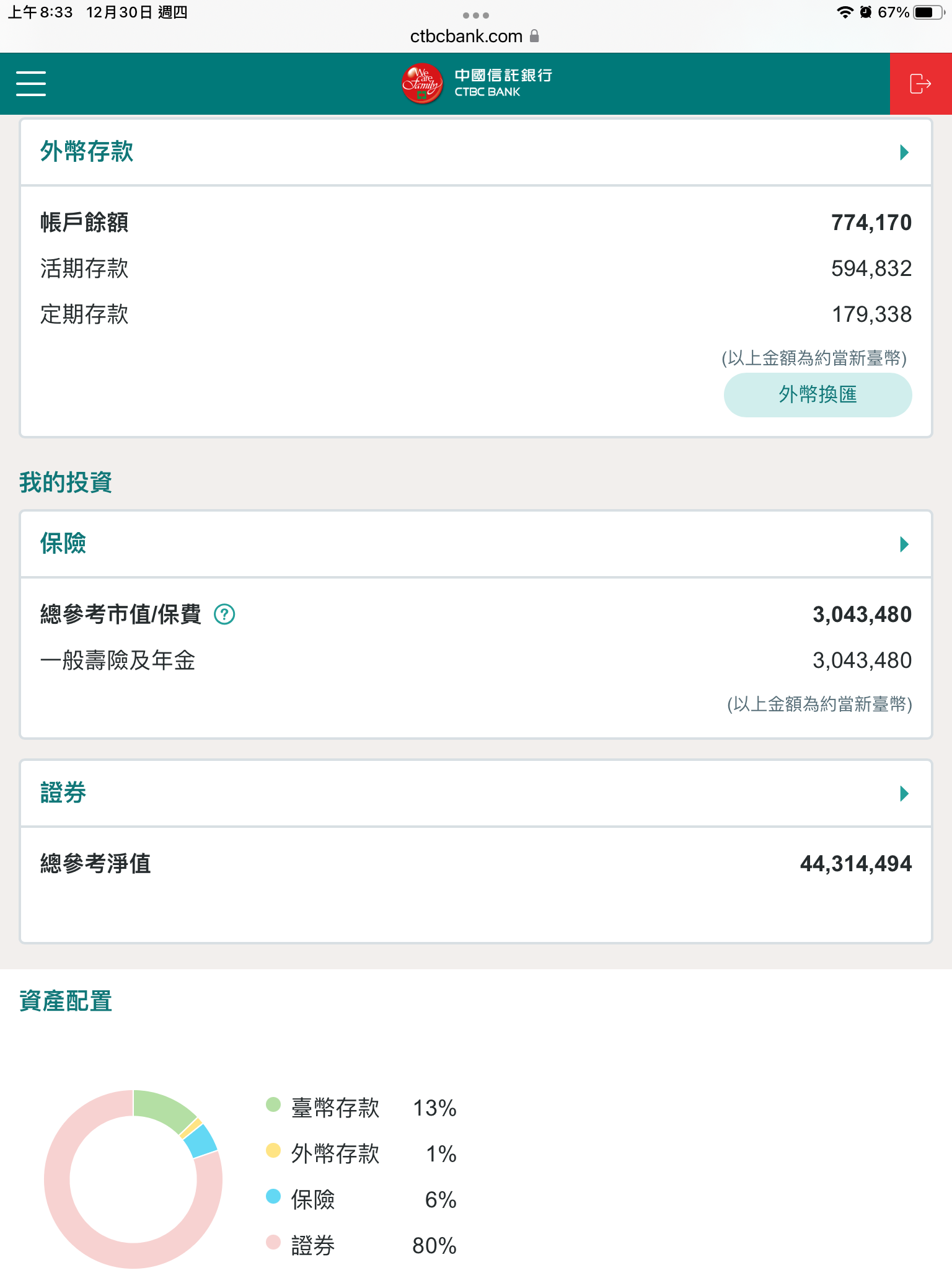Select the yellow 外幣存款 legend dot
The width and height of the screenshot is (952, 1270).
pos(273,1150)
